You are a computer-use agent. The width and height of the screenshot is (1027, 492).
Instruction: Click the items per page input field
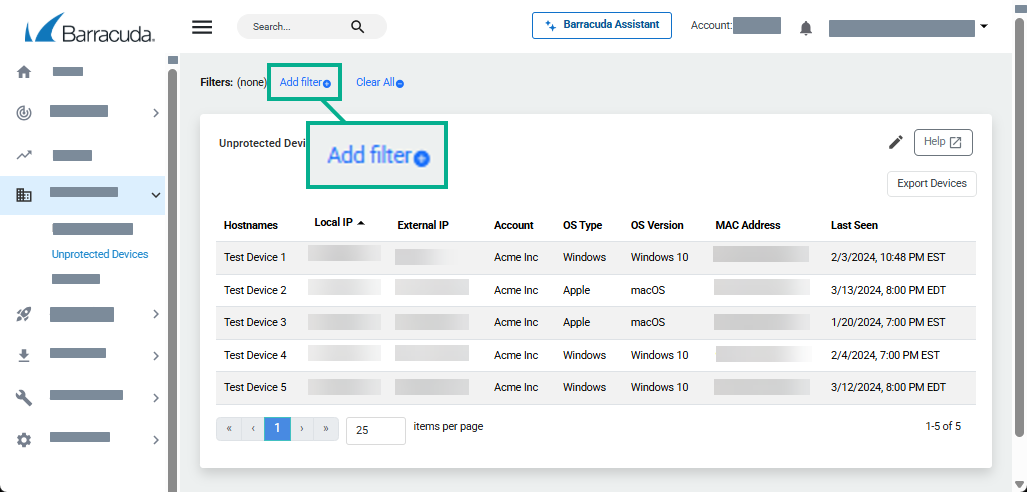pos(375,430)
